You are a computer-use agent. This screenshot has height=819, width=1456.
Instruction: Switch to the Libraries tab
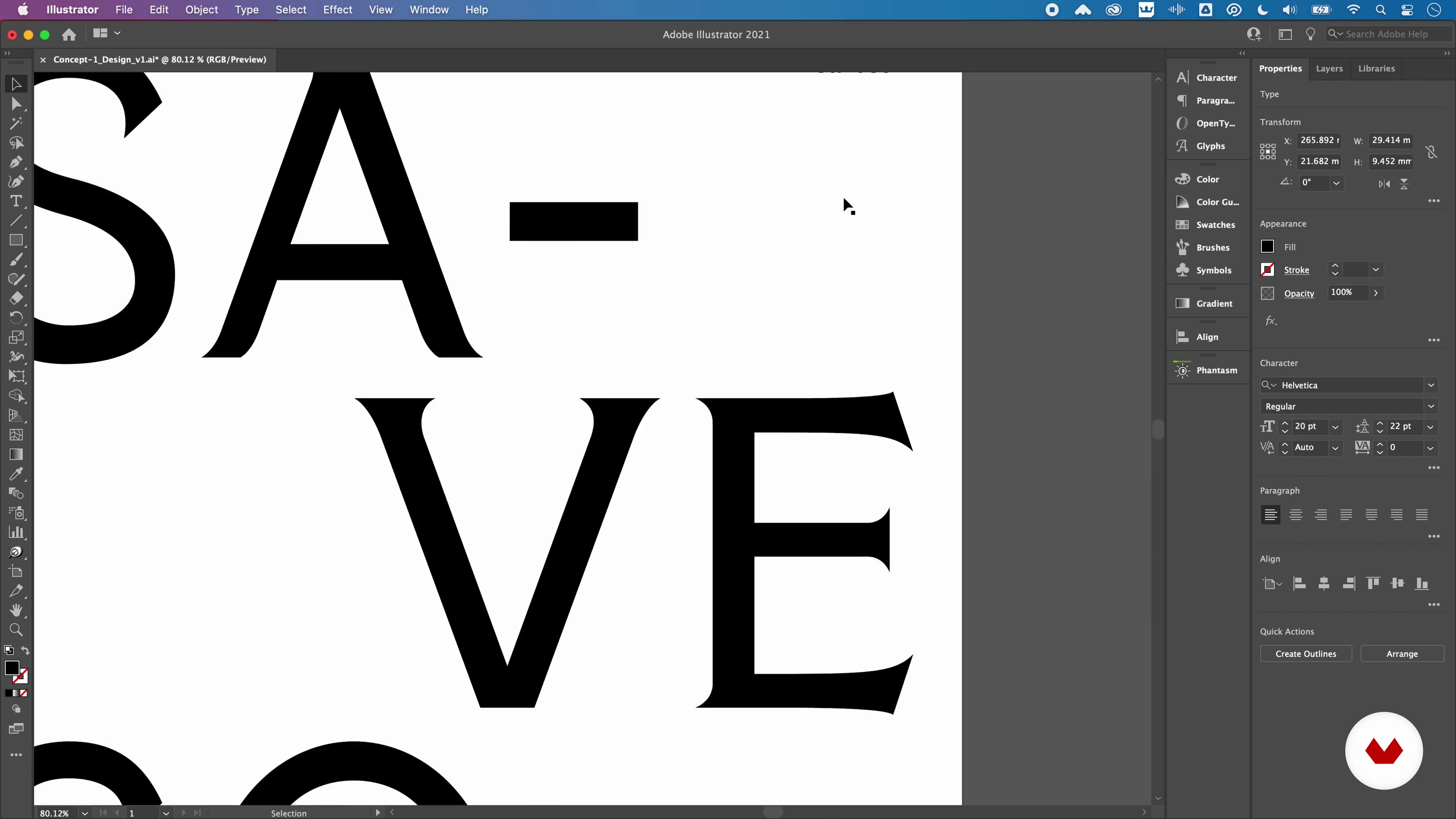click(x=1376, y=68)
